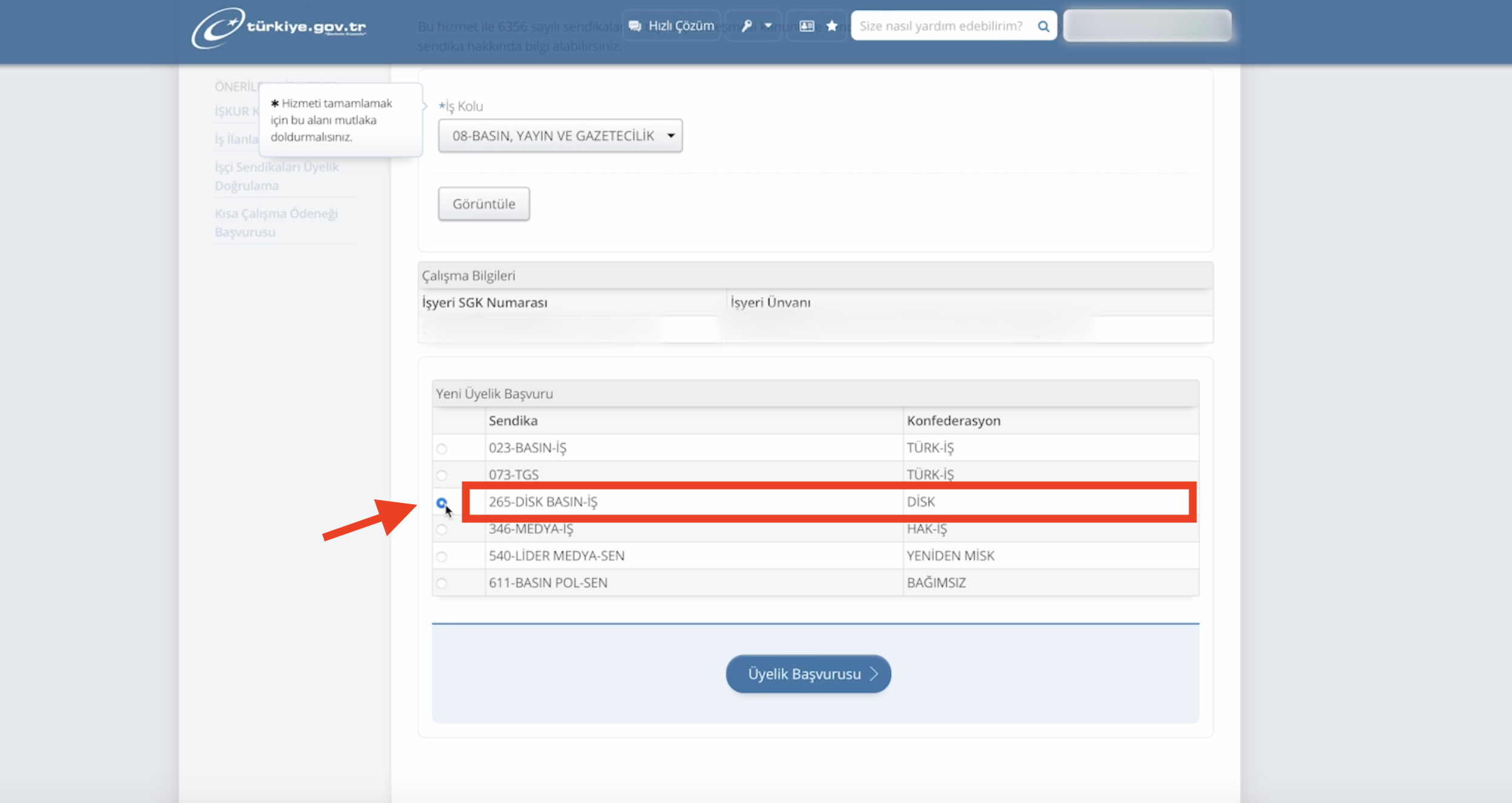The height and width of the screenshot is (803, 1512).
Task: Click the magnifier search icon
Action: coord(1043,26)
